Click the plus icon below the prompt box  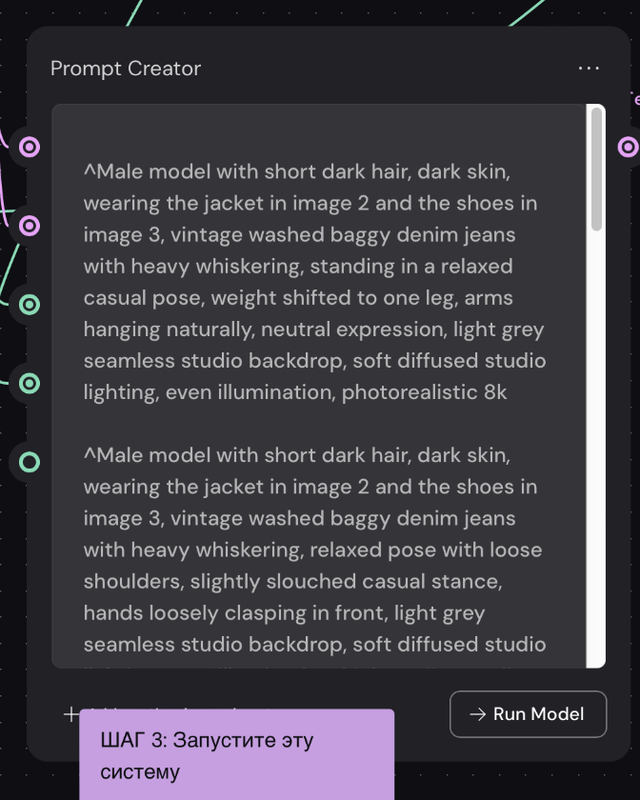[71, 714]
